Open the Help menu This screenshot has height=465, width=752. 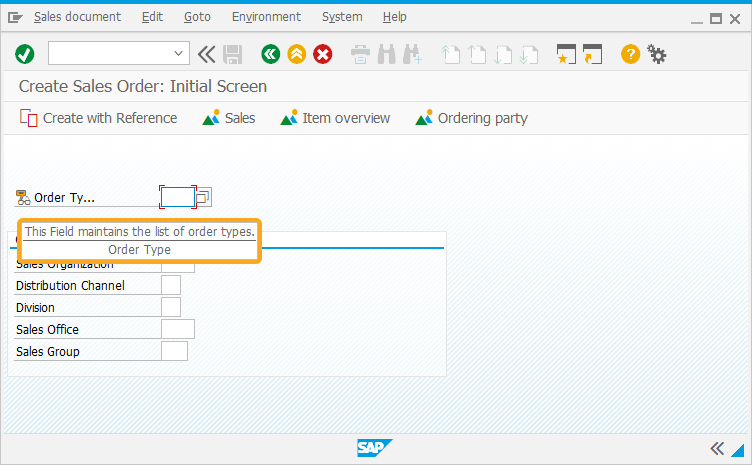pos(394,17)
